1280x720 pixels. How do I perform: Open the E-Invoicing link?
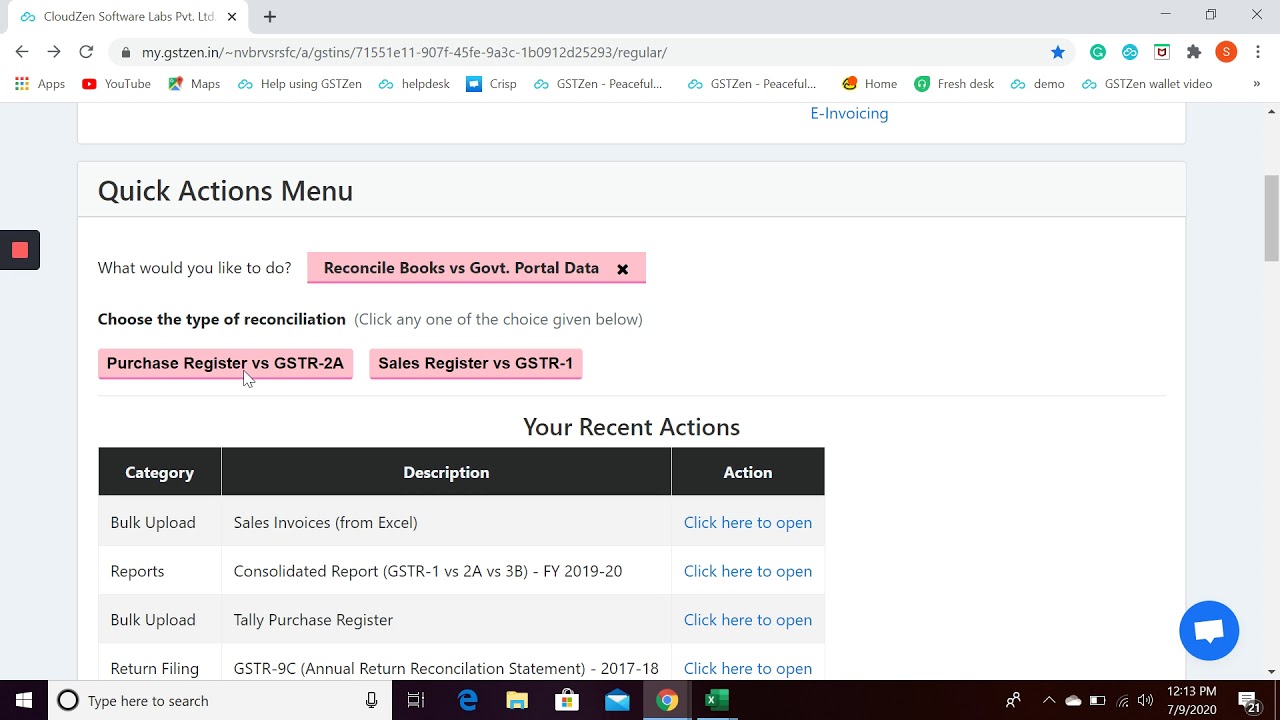point(849,113)
